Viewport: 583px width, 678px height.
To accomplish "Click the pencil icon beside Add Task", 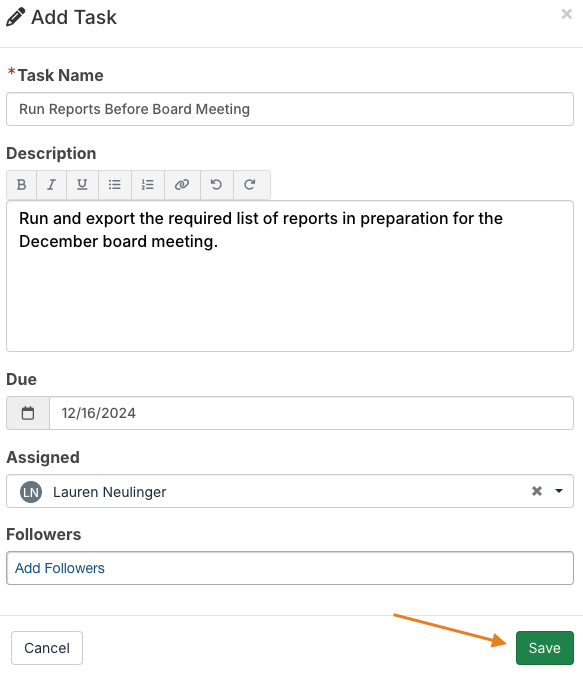I will (x=15, y=17).
